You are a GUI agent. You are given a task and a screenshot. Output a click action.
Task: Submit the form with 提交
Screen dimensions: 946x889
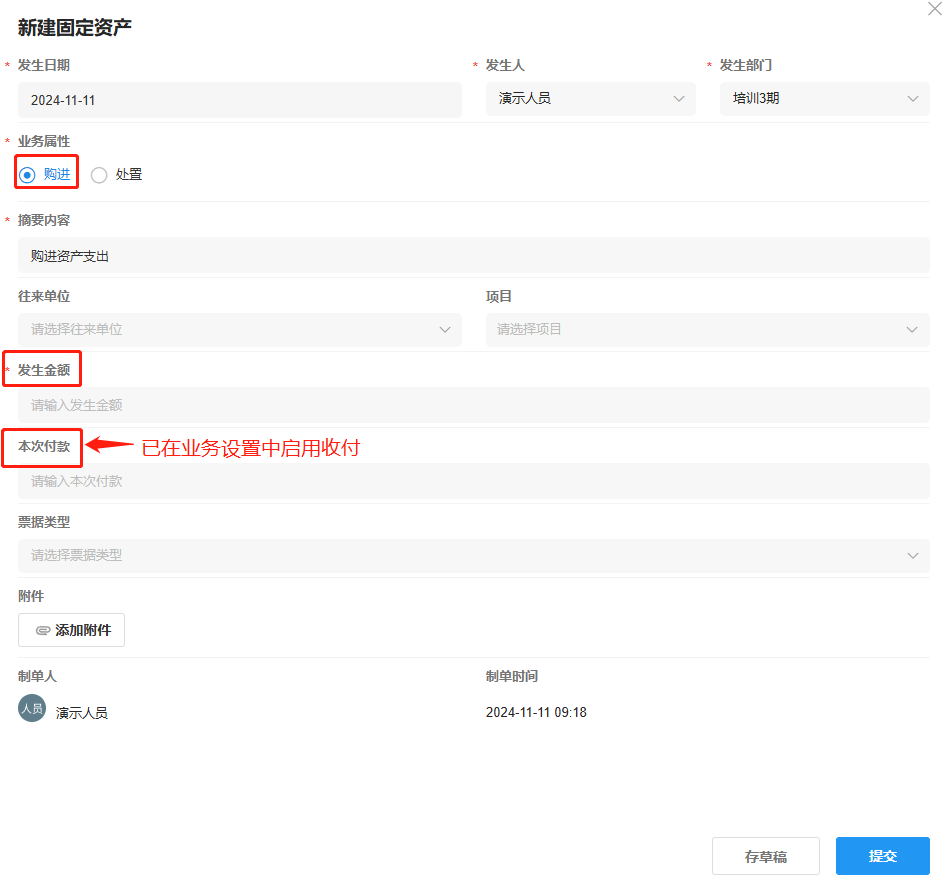pyautogui.click(x=882, y=856)
